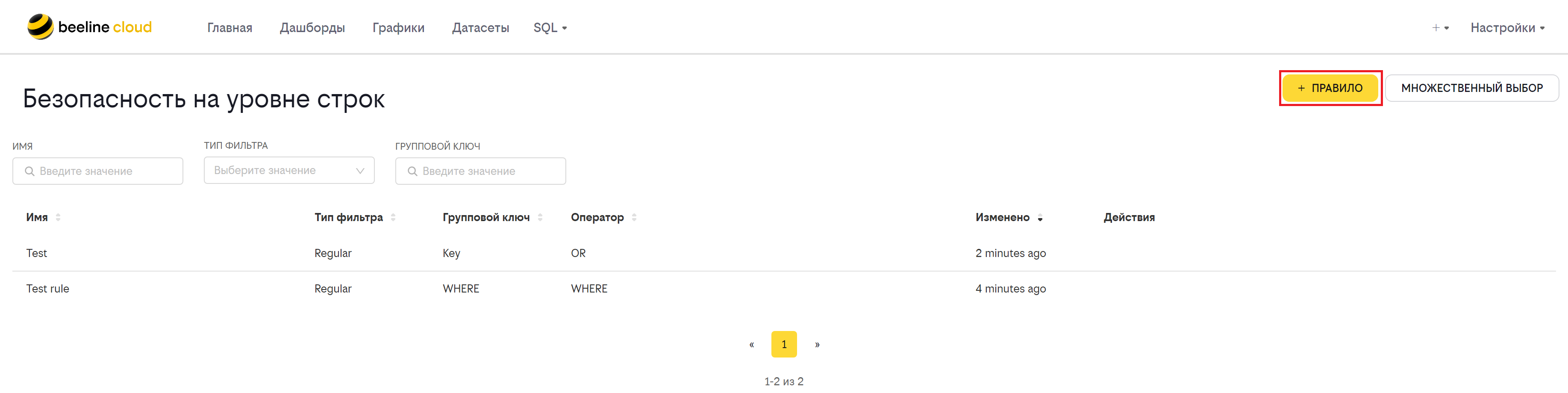
Task: Expand the Тип фильтра select box
Action: pos(289,170)
